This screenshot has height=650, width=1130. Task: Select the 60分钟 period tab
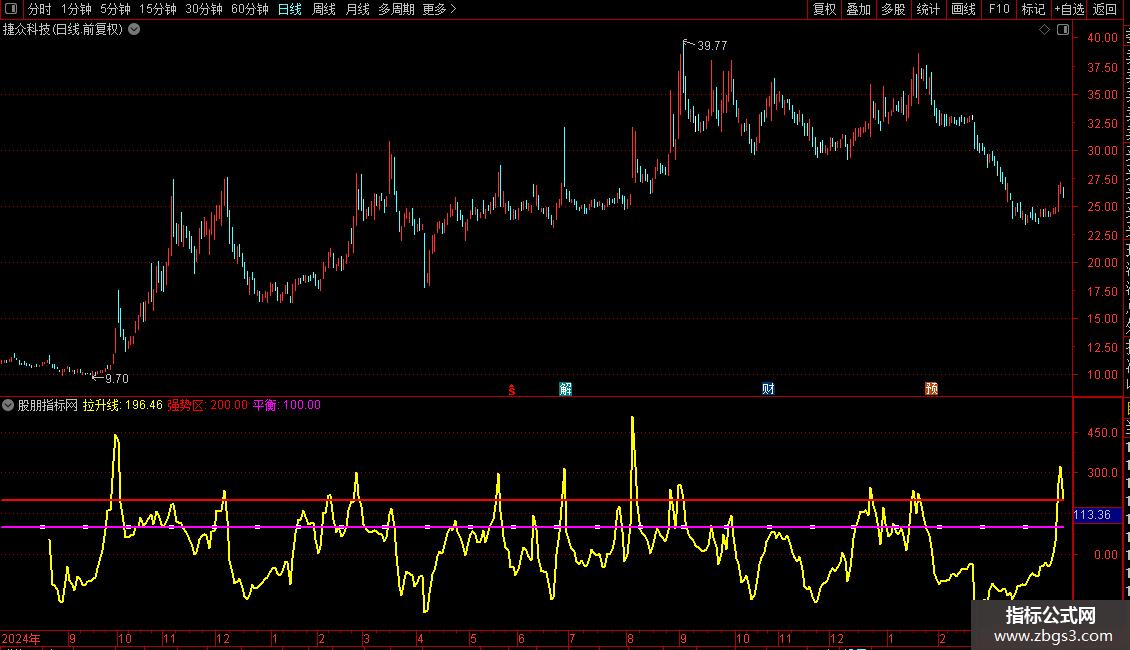point(249,9)
